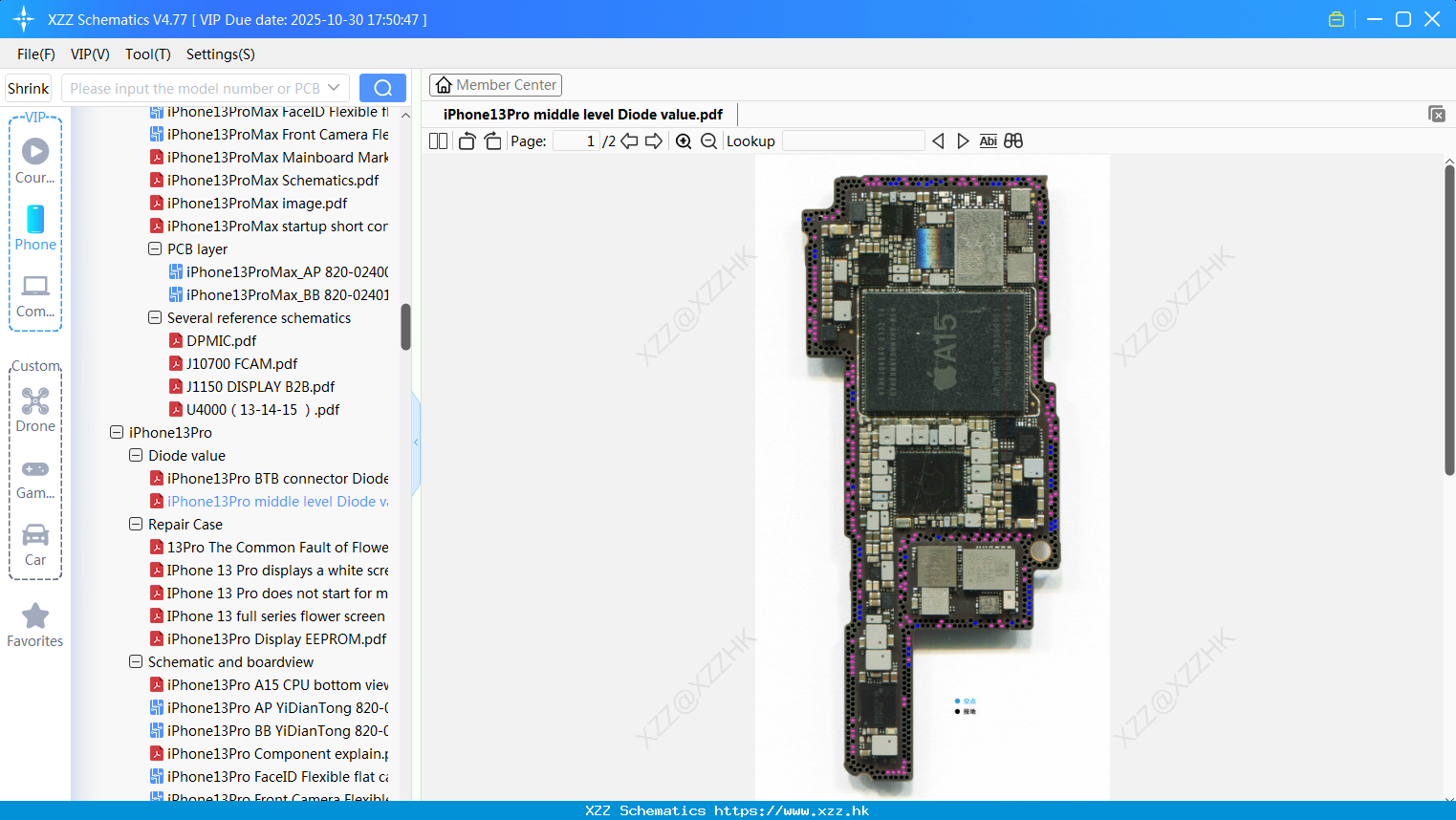Zoom in on the PDF
1456x820 pixels.
click(x=684, y=140)
